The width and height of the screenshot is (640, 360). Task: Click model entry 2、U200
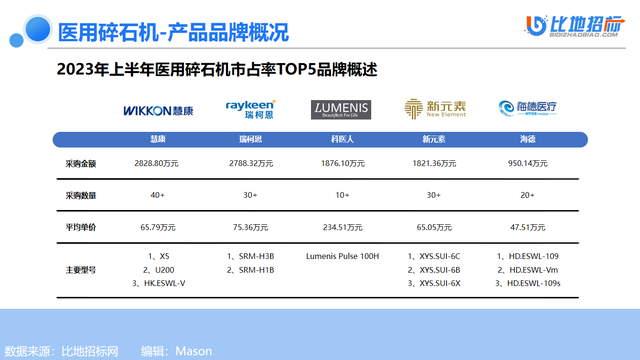pos(158,270)
